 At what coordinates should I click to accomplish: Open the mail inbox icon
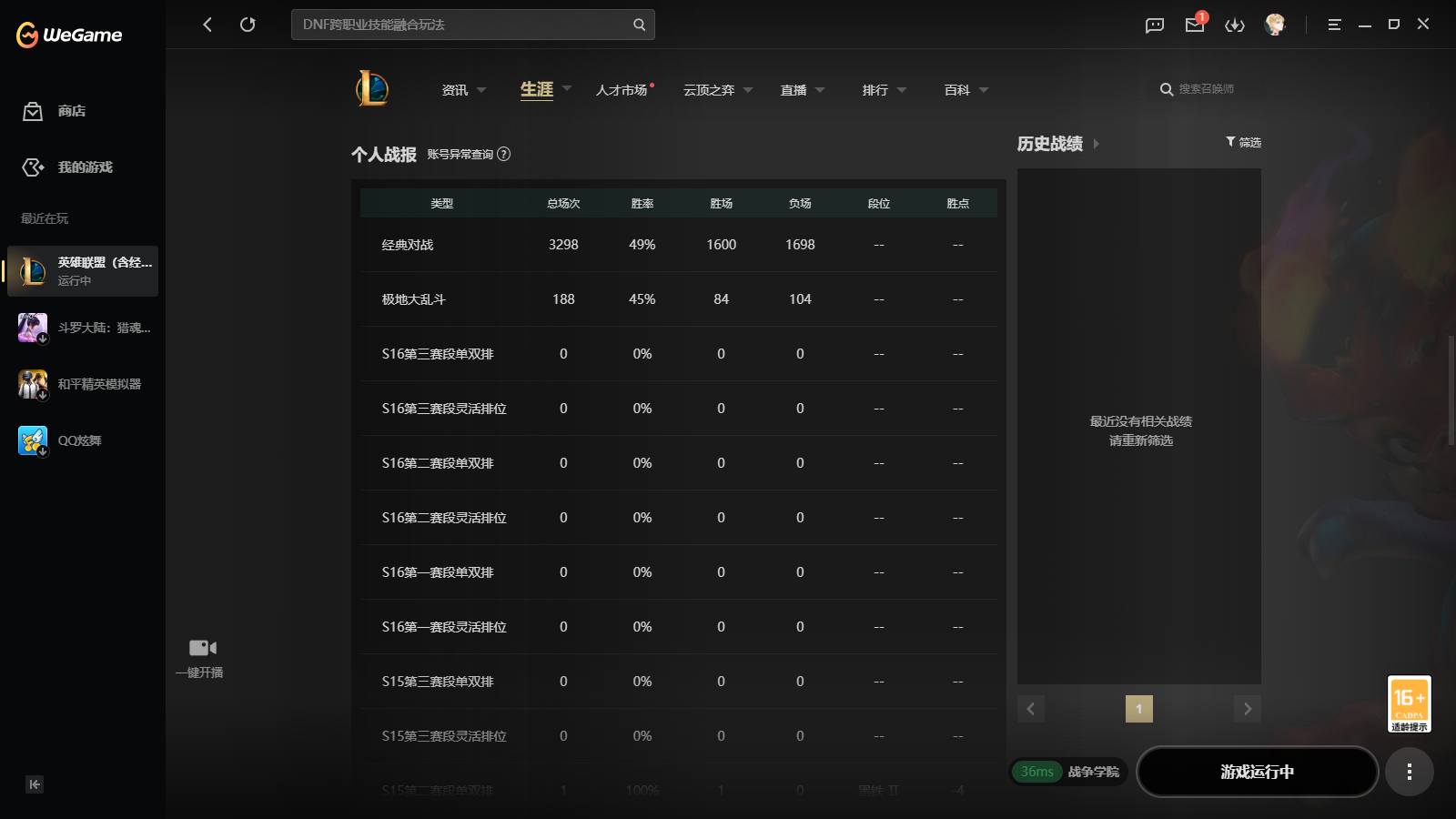1195,25
